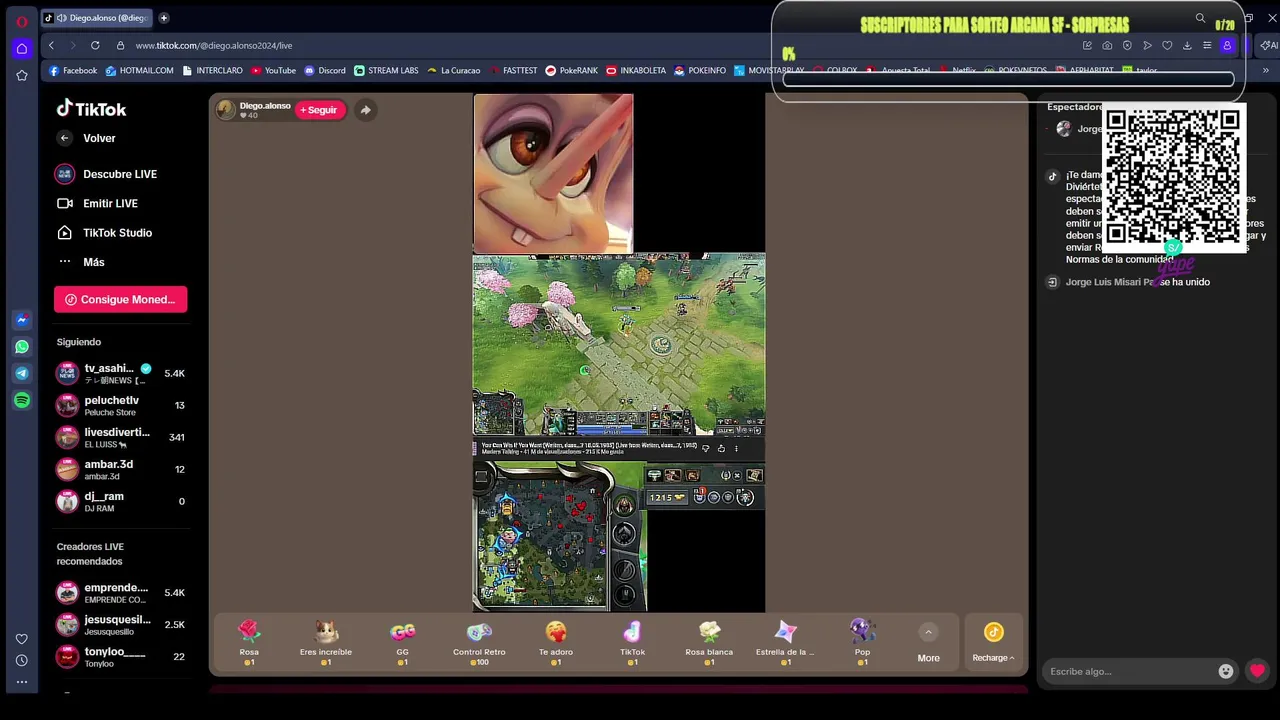Open the Opera profile account icon
Viewport: 1280px width, 720px height.
(x=1227, y=45)
